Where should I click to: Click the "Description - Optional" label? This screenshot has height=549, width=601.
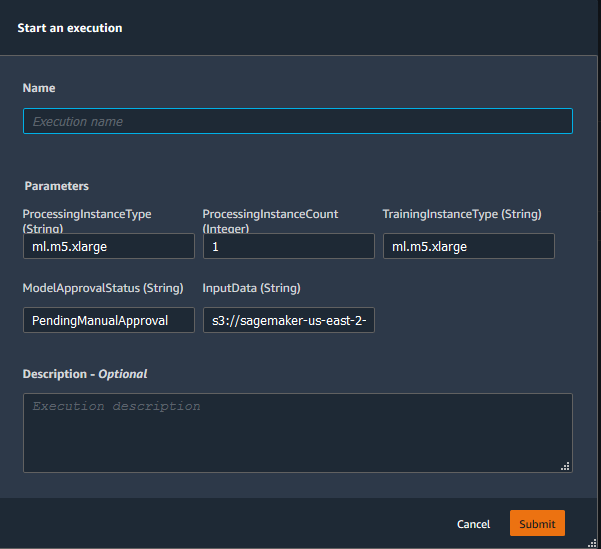85,374
